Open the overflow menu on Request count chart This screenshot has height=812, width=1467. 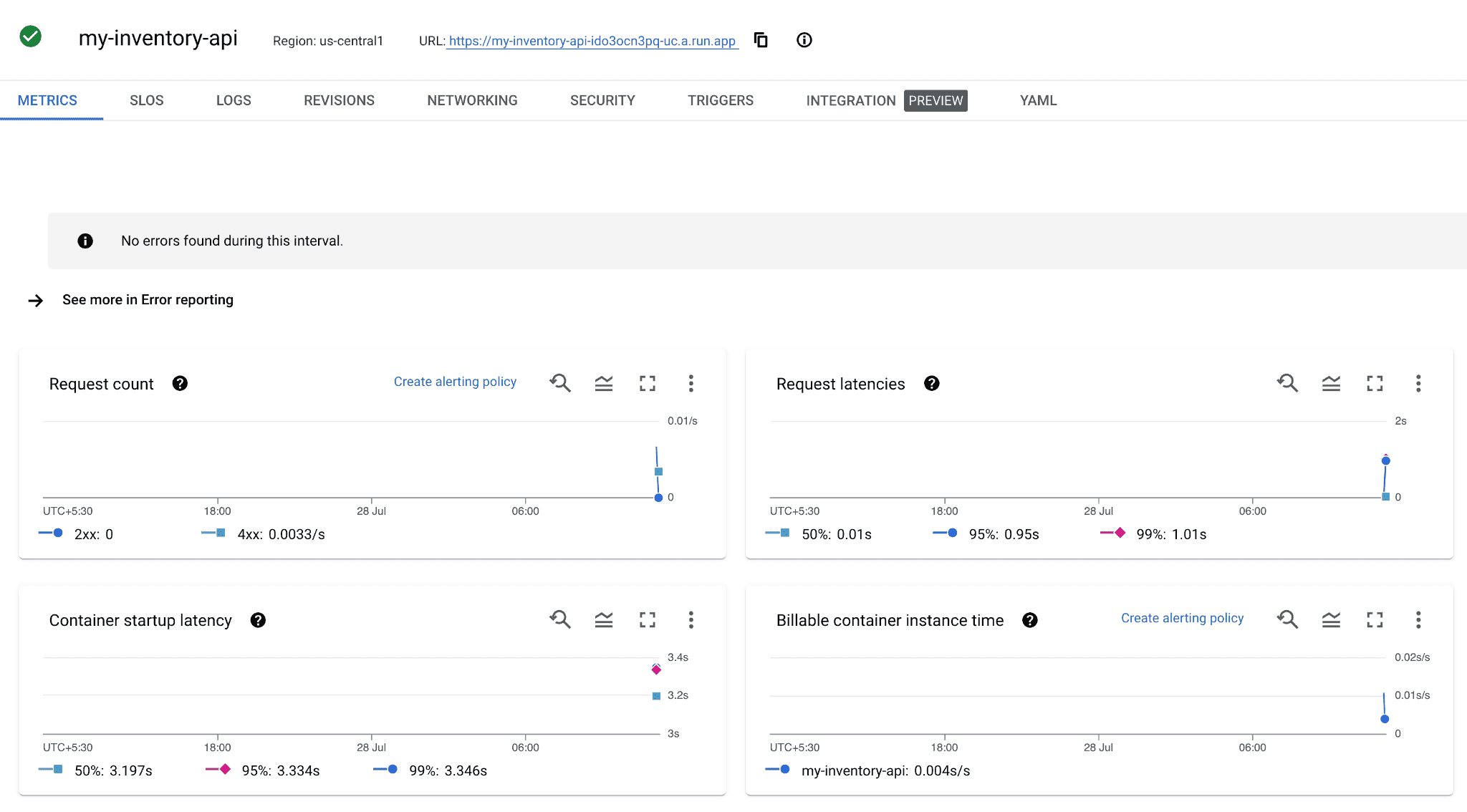[x=691, y=383]
